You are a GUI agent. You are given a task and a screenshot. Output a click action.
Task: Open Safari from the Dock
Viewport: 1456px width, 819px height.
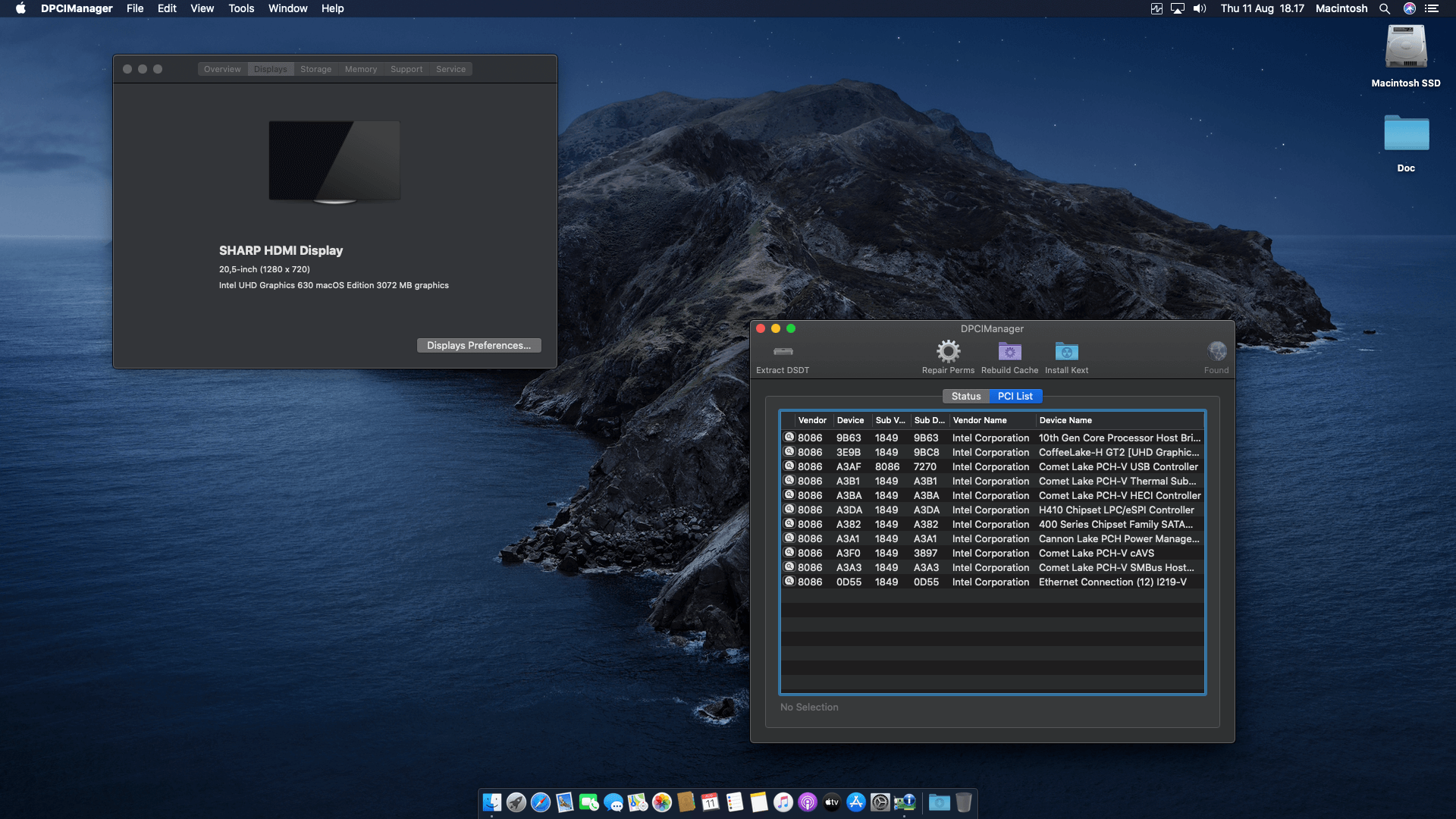[x=540, y=802]
